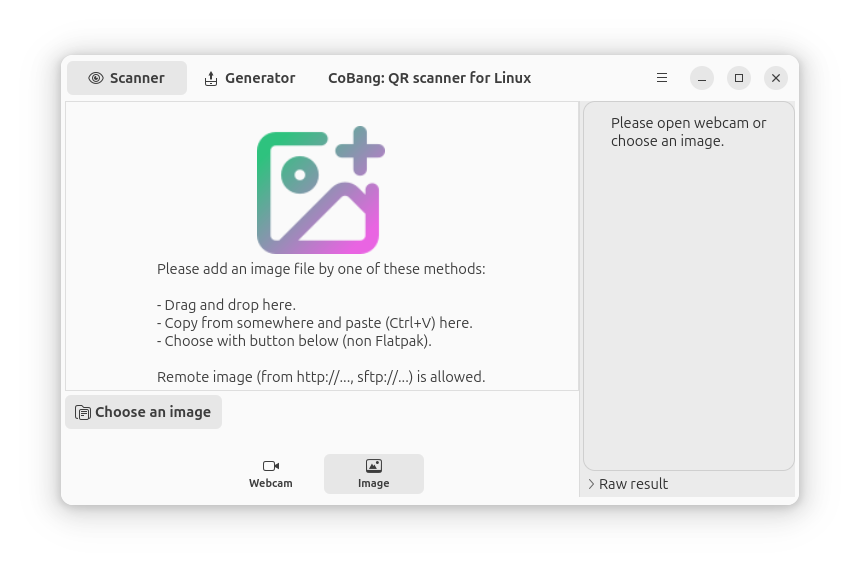
Task: Select the Image source toggle
Action: coord(374,474)
